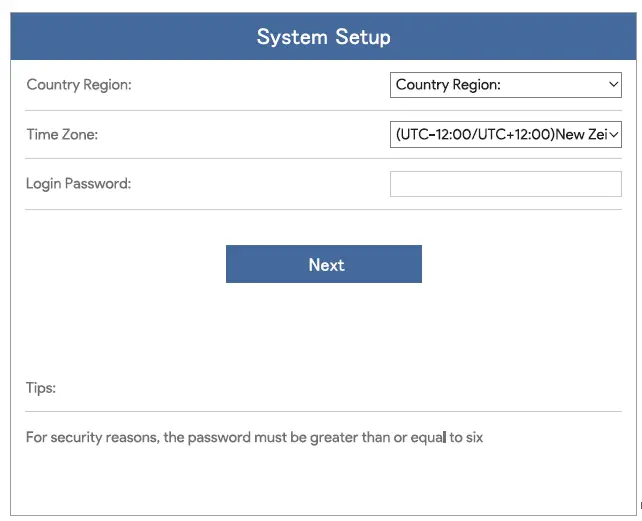Open the Country Region dropdown

tap(505, 85)
